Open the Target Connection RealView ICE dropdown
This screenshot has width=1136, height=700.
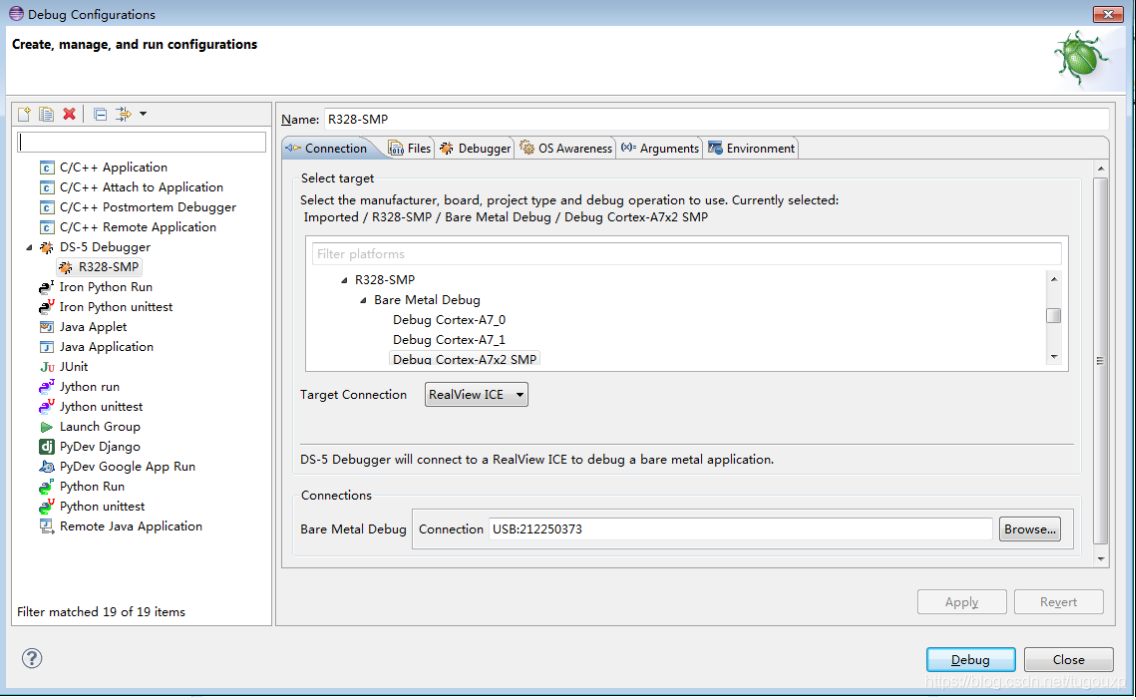point(476,395)
